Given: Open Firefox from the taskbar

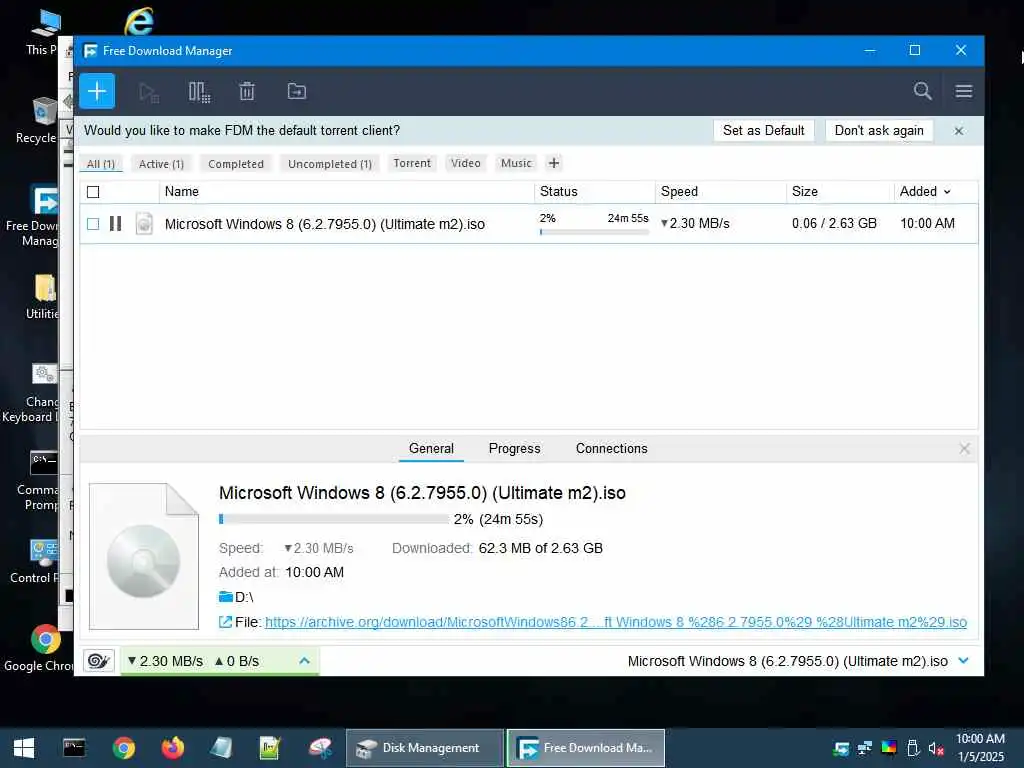Looking at the screenshot, I should click(172, 748).
